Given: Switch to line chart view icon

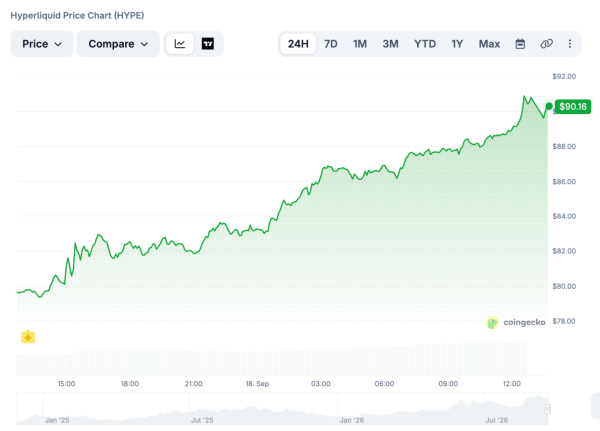Looking at the screenshot, I should (x=180, y=44).
